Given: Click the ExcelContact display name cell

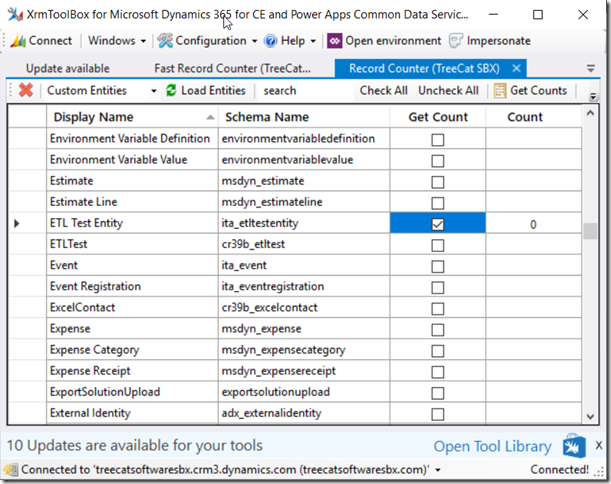Looking at the screenshot, I should click(132, 307).
